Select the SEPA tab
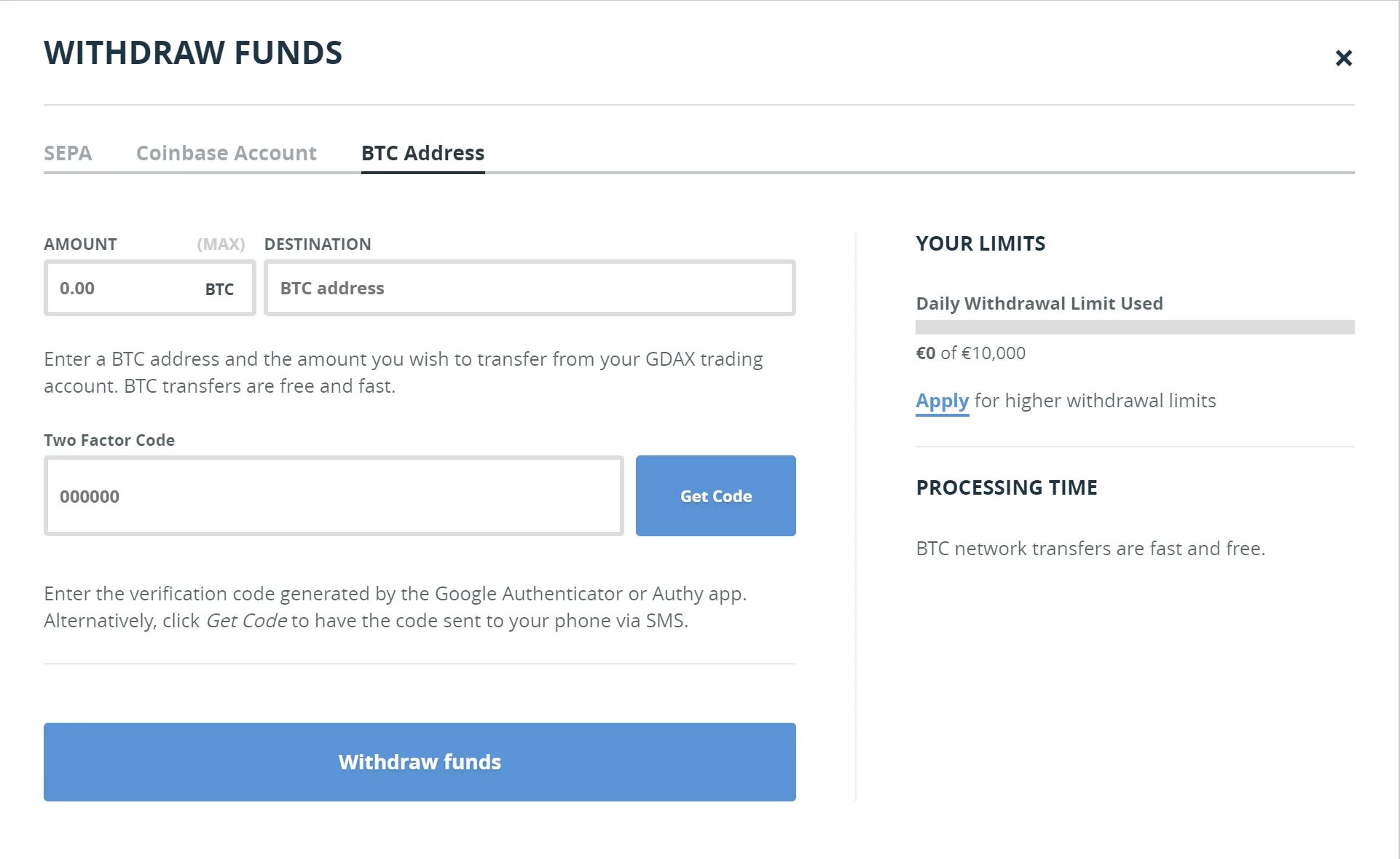 coord(68,152)
